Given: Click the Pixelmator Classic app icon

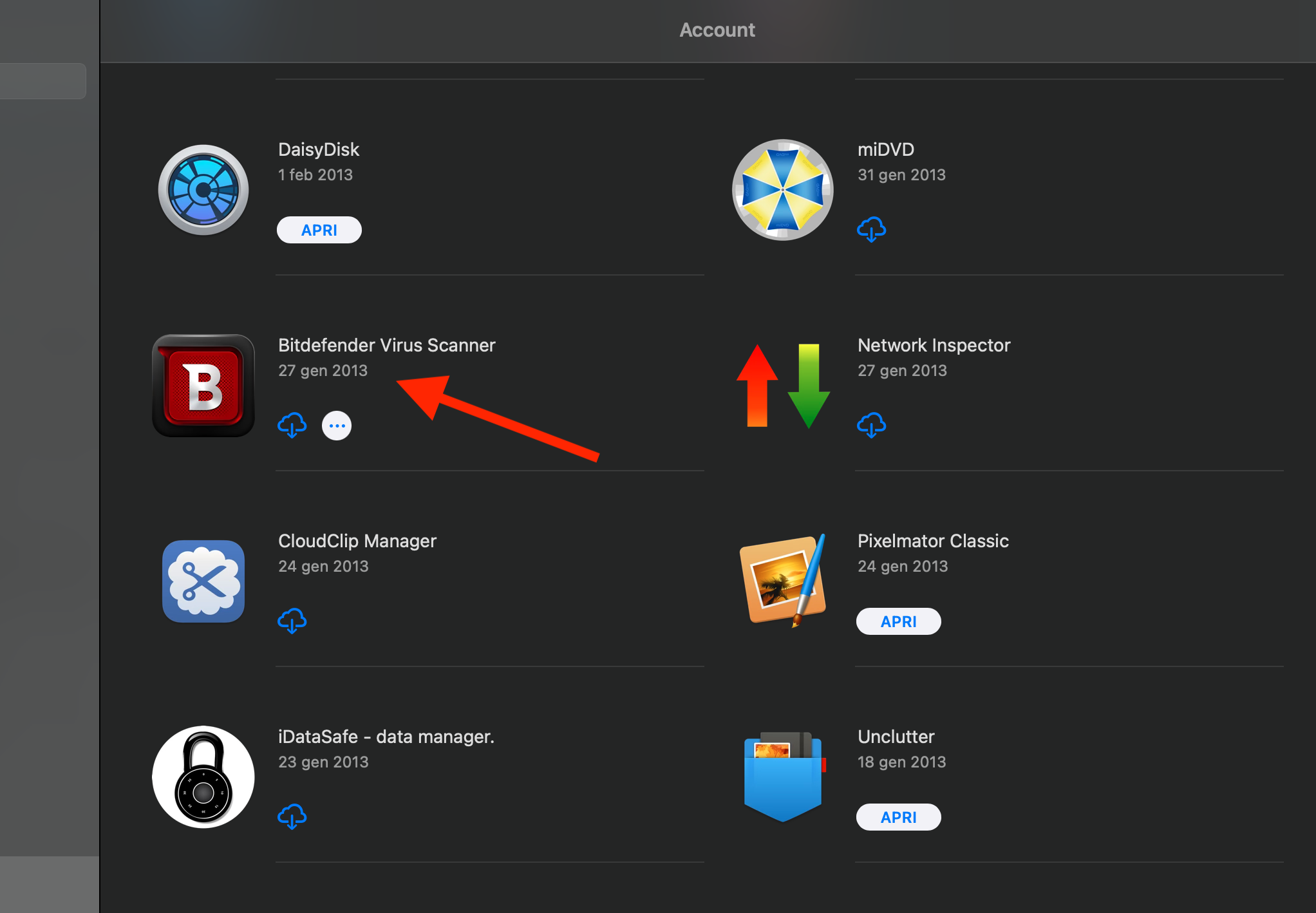Looking at the screenshot, I should (783, 581).
